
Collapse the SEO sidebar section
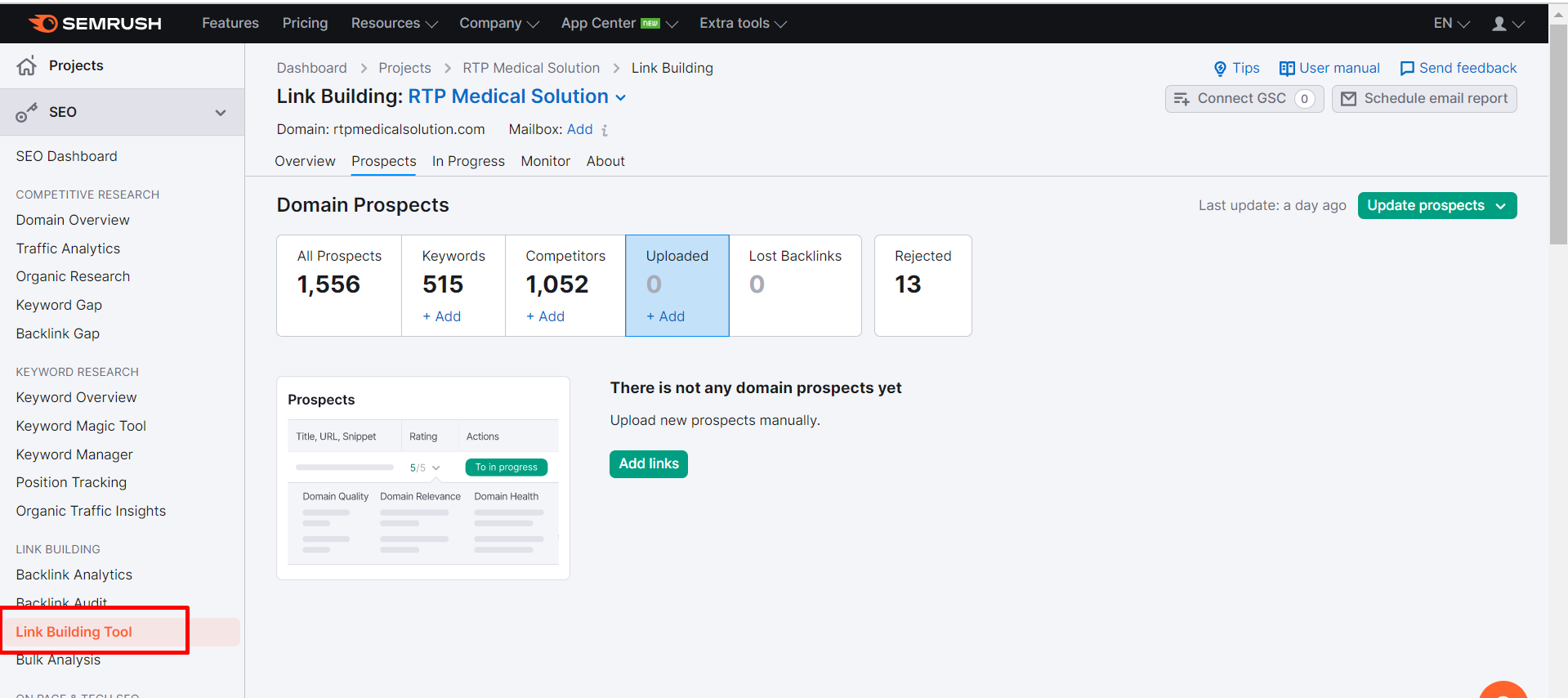point(221,113)
